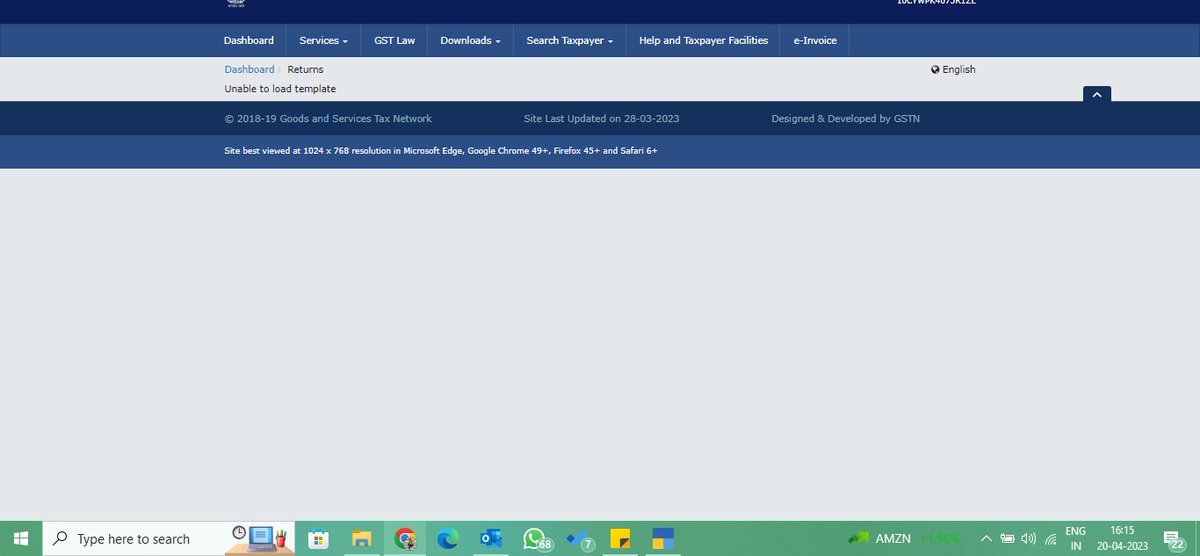
Task: Show hidden system tray icons
Action: tap(986, 538)
